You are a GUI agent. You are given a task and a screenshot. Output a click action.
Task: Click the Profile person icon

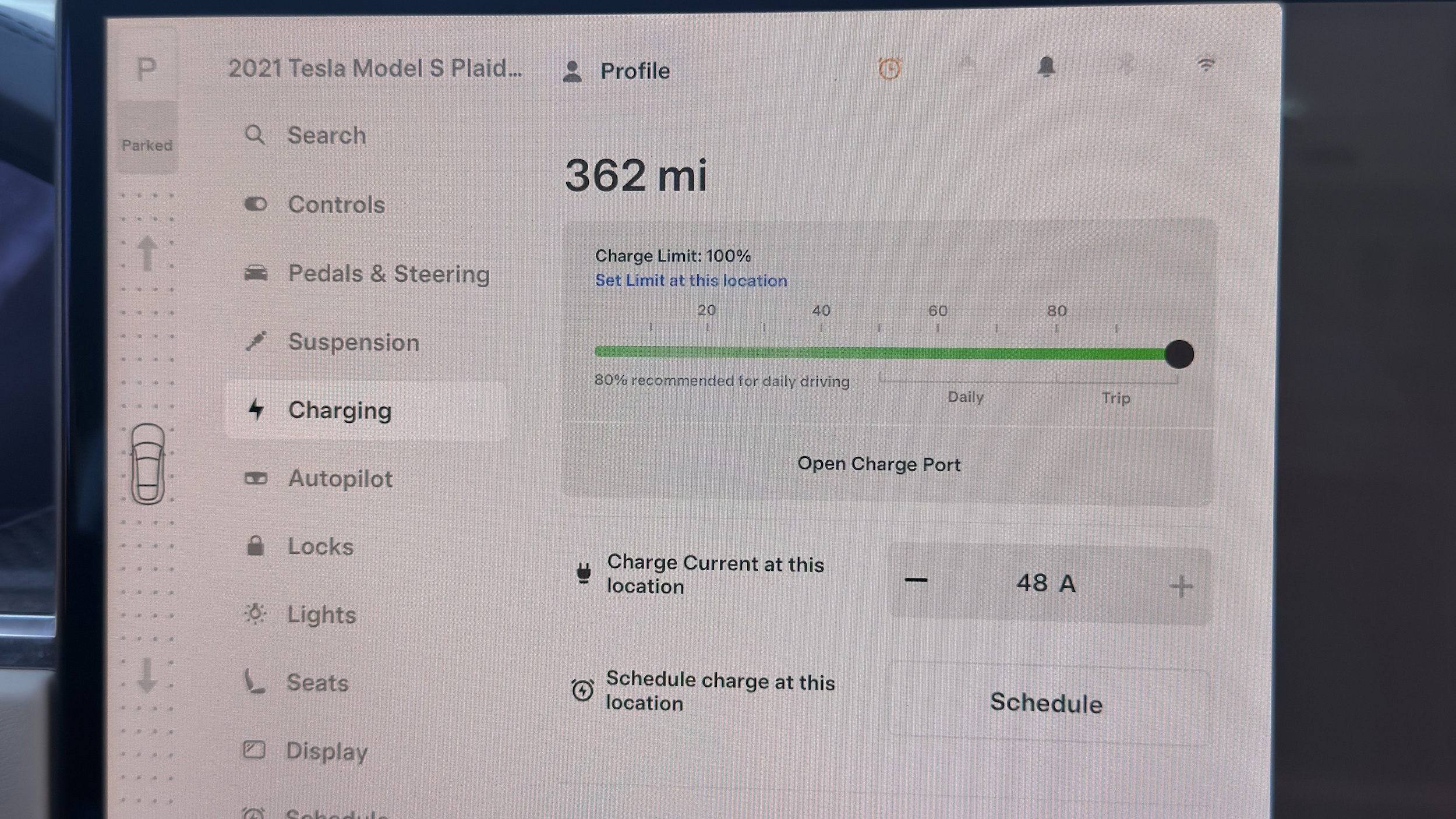[572, 72]
